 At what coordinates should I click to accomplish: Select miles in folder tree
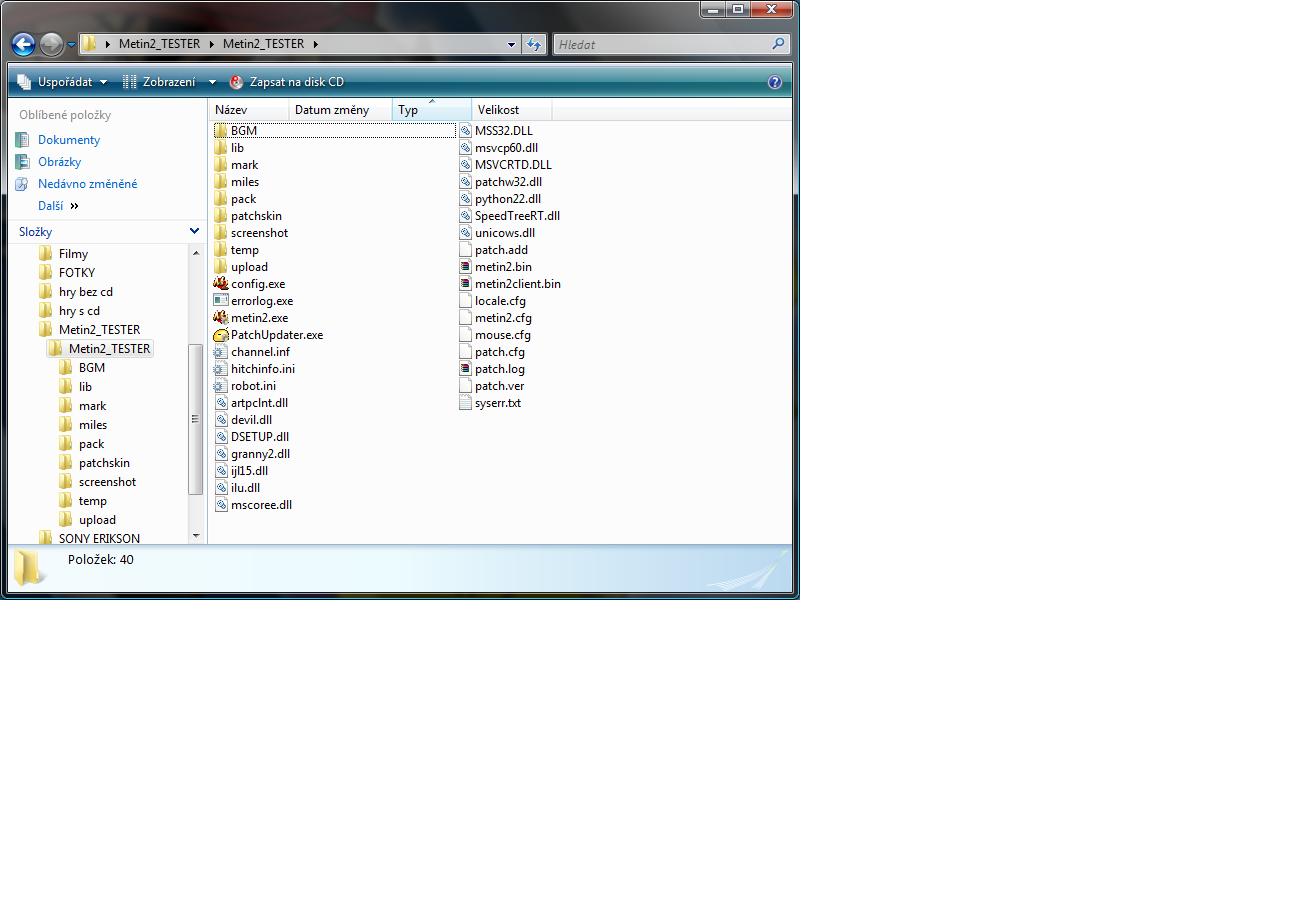pyautogui.click(x=93, y=425)
